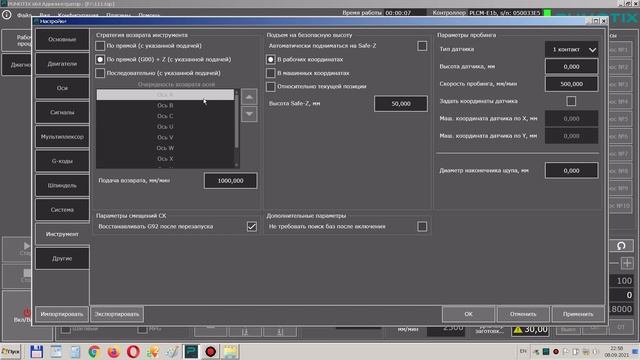This screenshot has width=640, height=360.
Task: Move selected axis up with arrow button
Action: tap(249, 97)
